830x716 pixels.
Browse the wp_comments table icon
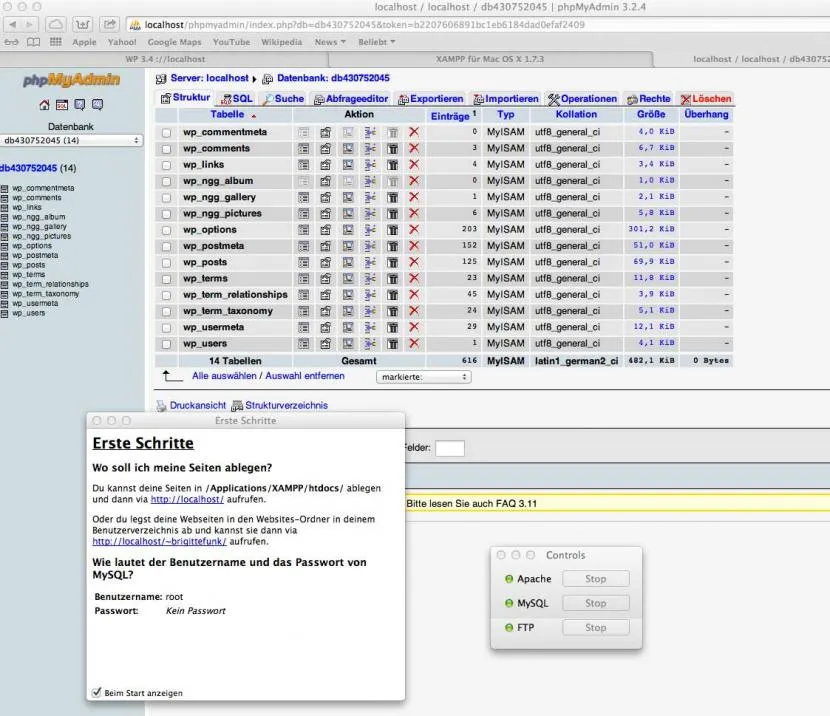click(303, 149)
